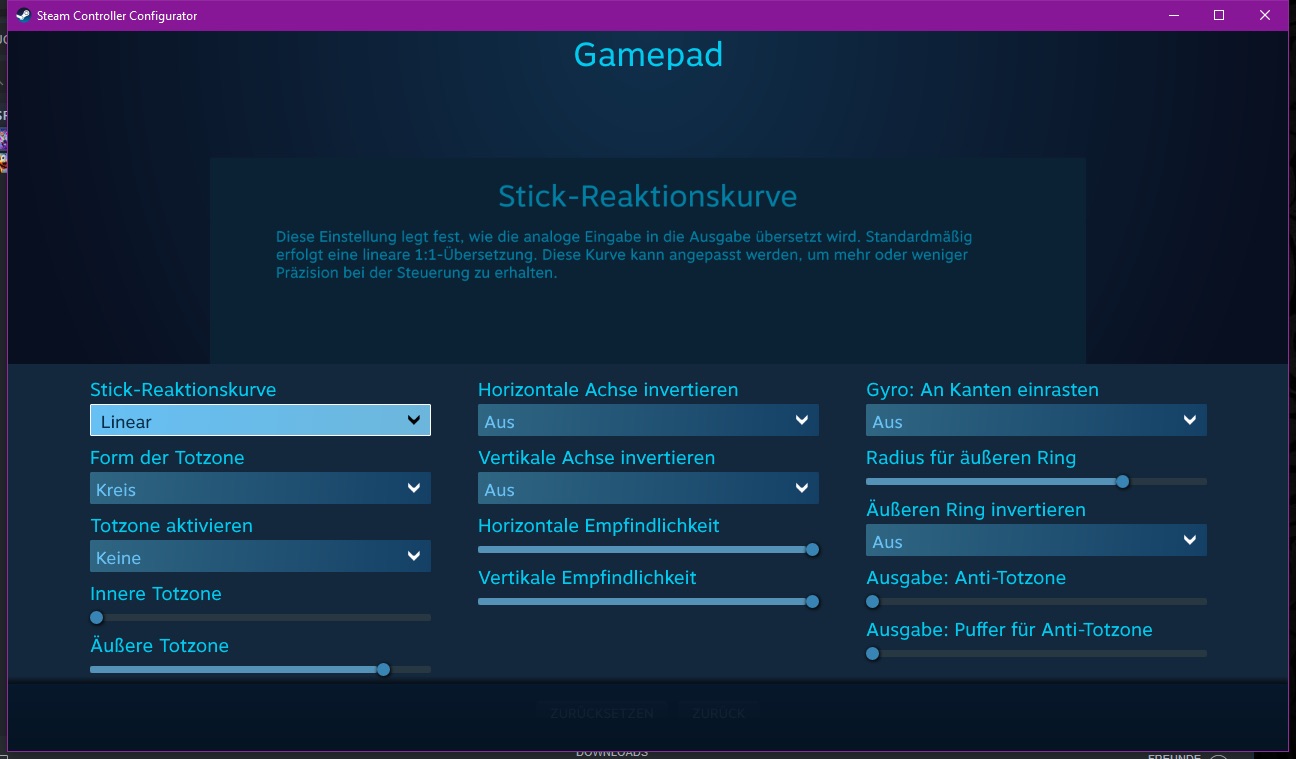Click Puffer für Anti-Totzone slider handle

tap(872, 653)
